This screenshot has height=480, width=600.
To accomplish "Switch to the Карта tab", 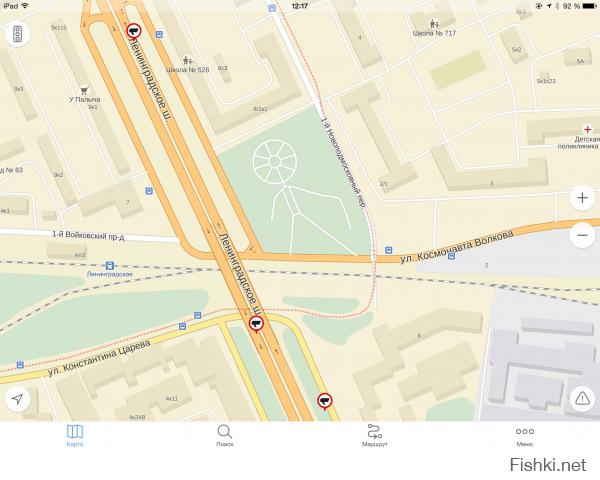I will pyautogui.click(x=75, y=436).
